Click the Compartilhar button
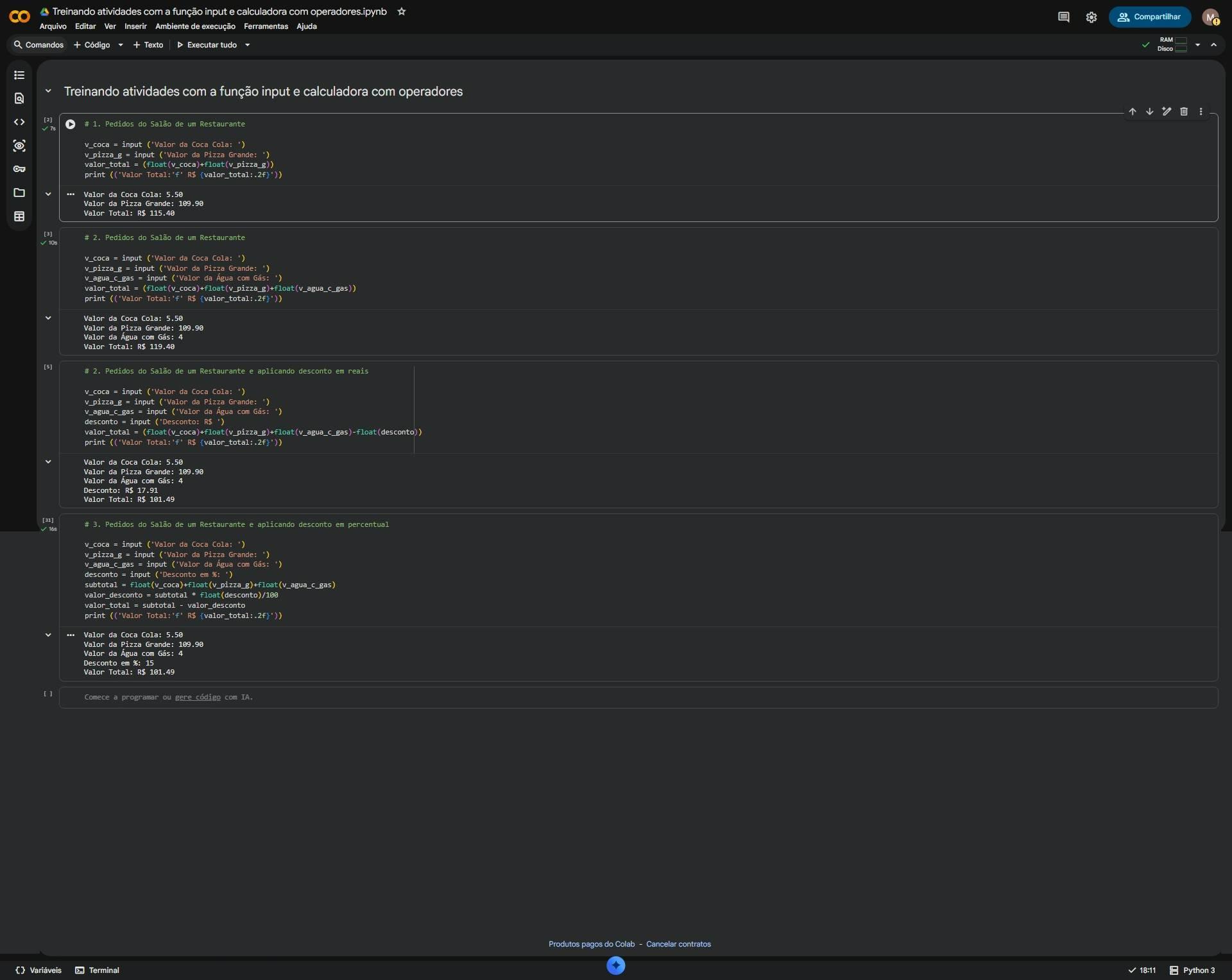This screenshot has height=980, width=1232. 1149,17
